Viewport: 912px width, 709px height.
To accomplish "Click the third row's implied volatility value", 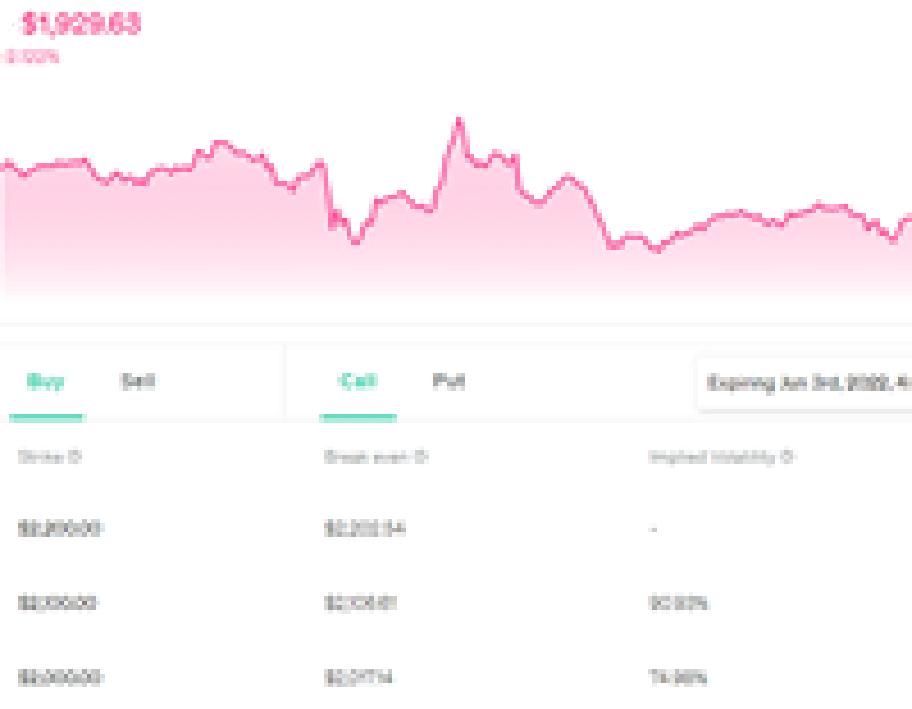I will point(679,678).
